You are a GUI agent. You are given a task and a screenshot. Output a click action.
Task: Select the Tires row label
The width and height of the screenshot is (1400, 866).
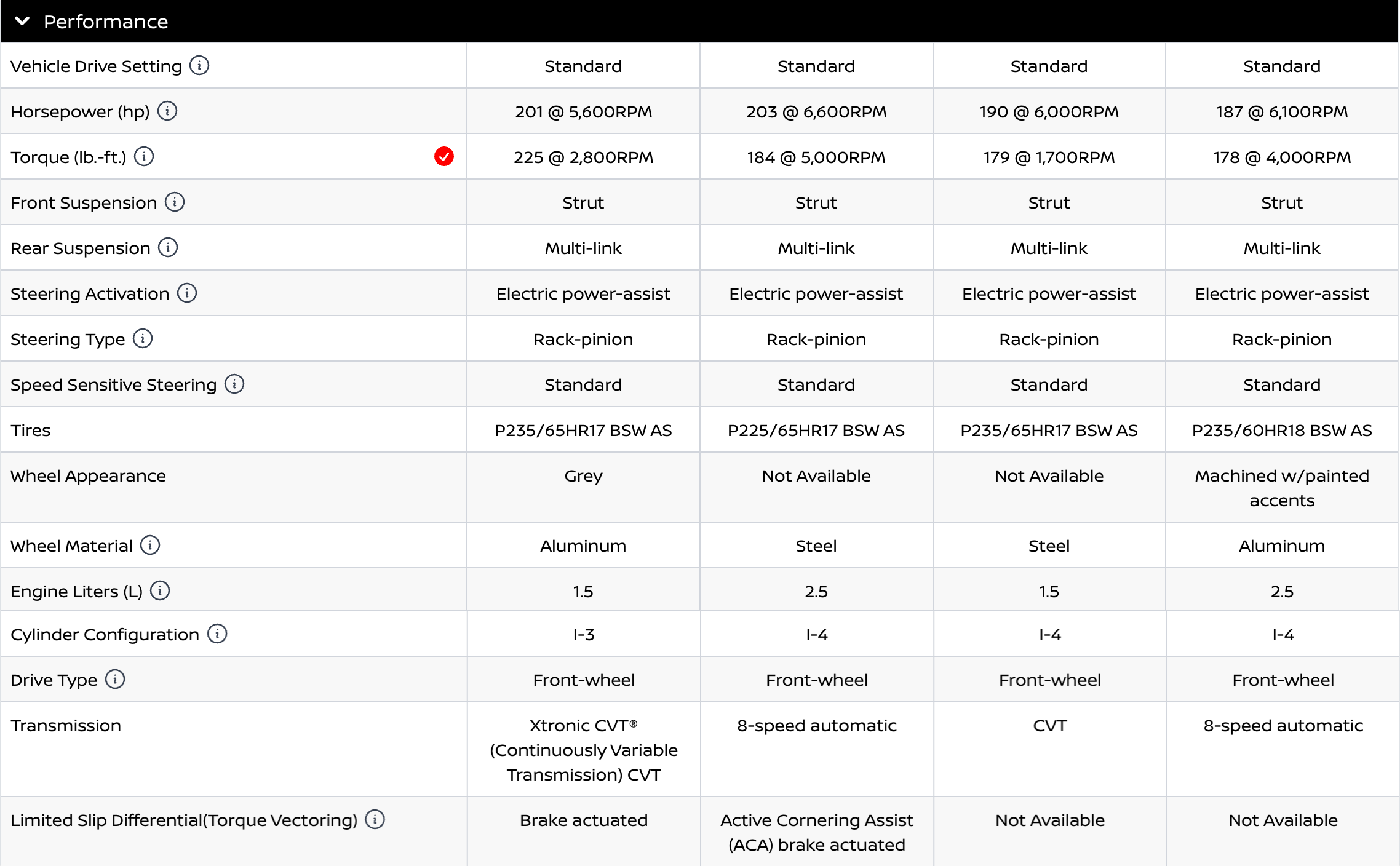coord(31,431)
